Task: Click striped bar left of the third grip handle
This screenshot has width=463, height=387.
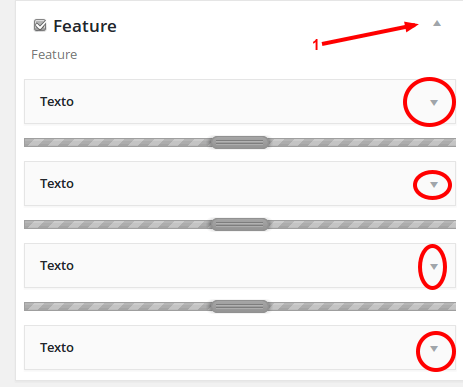Action: coord(117,306)
